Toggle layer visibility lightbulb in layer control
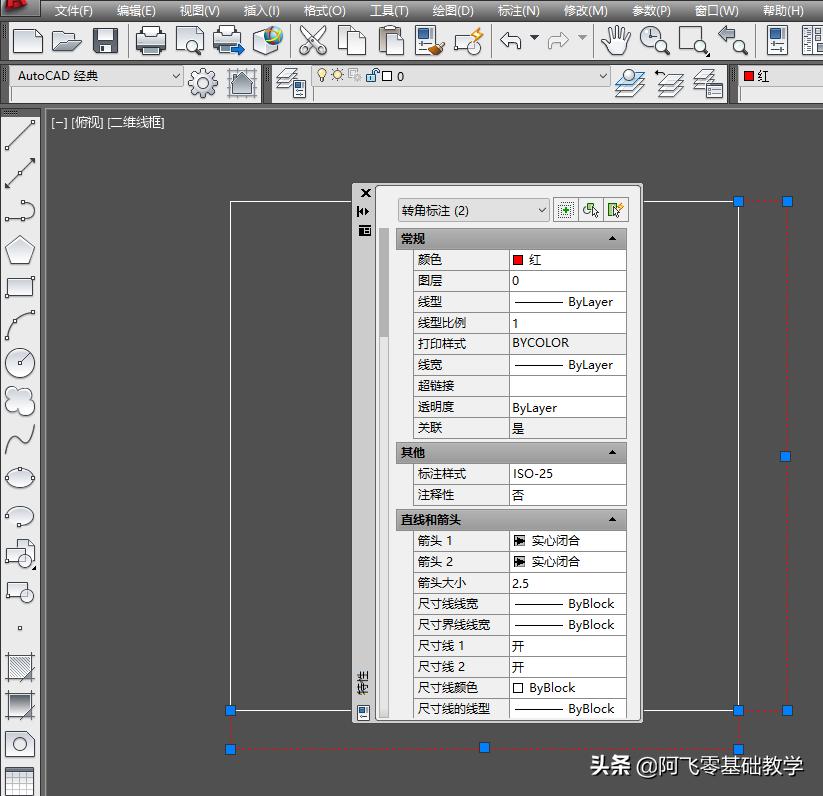 click(x=321, y=75)
